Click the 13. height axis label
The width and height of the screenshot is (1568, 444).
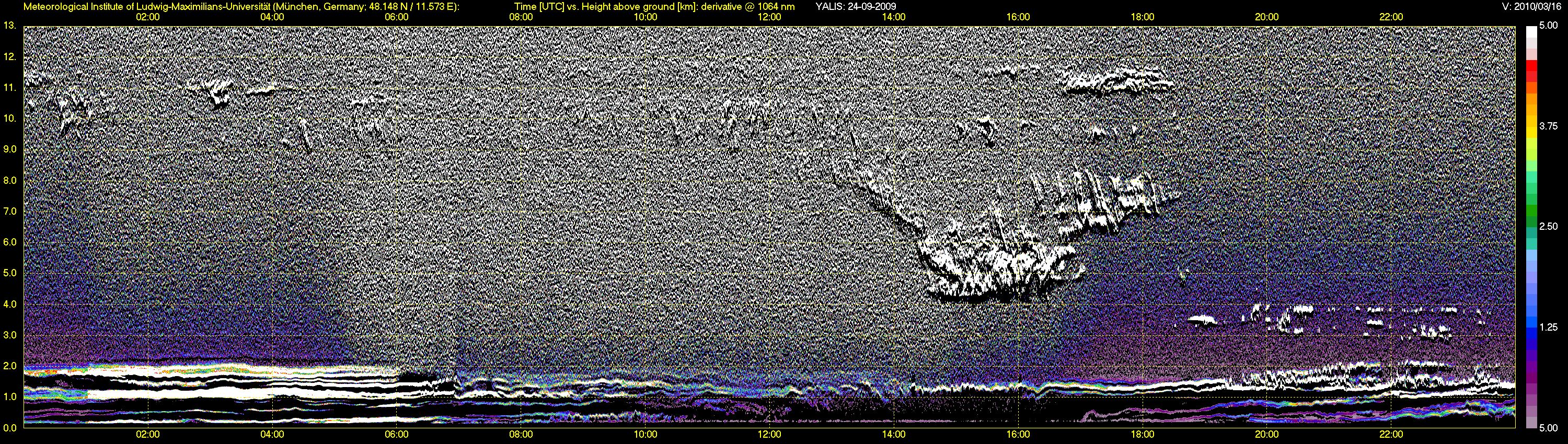(x=10, y=26)
